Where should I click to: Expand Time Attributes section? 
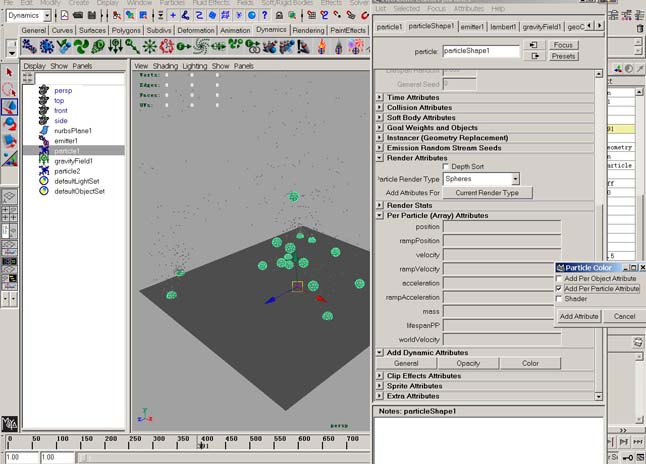click(x=379, y=97)
